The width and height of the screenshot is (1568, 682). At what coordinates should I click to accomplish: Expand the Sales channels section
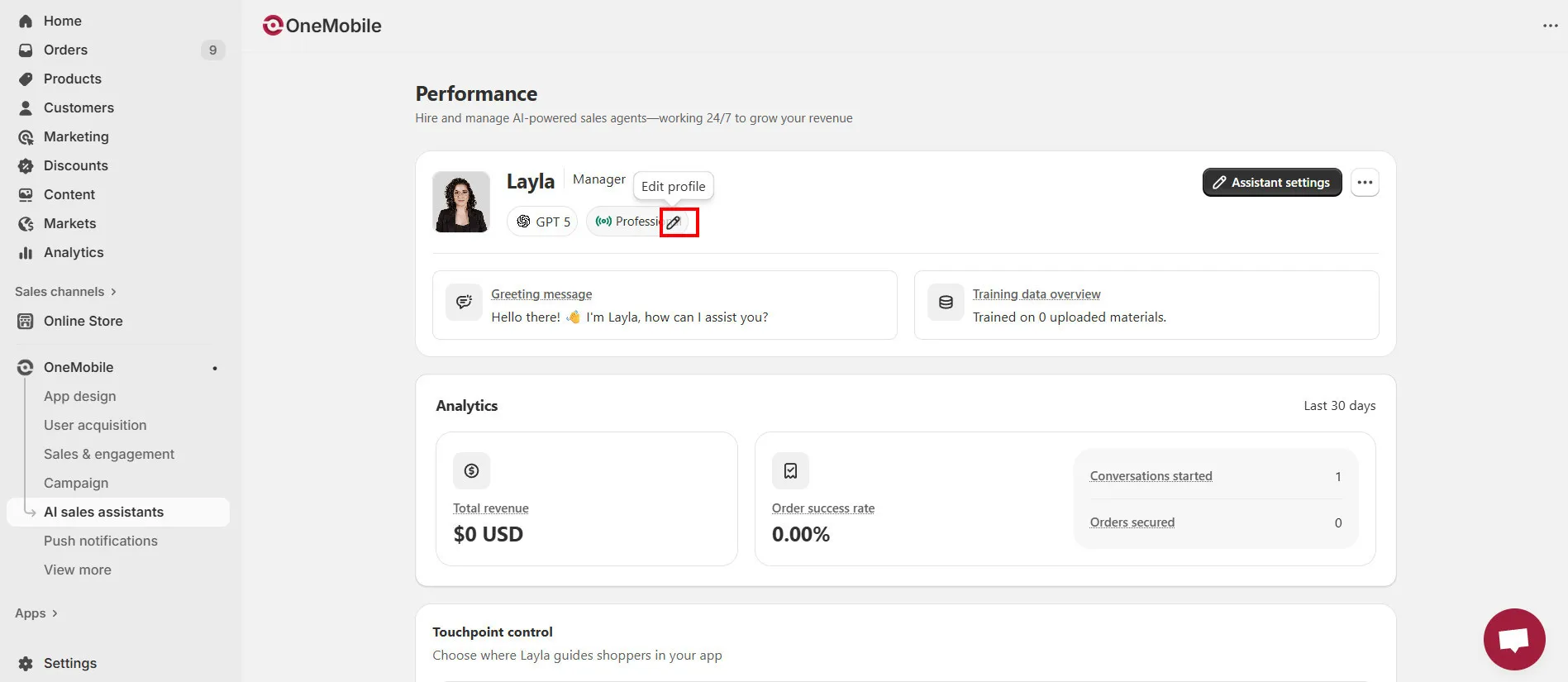coord(65,292)
